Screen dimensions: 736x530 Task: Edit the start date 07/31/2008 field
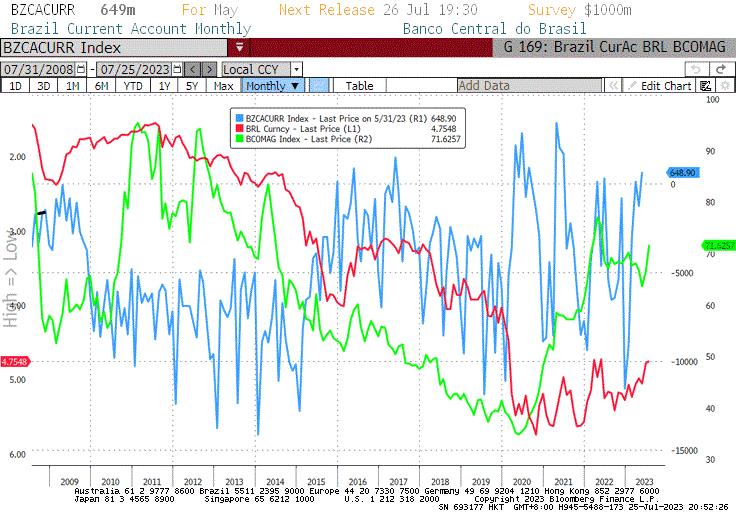38,69
